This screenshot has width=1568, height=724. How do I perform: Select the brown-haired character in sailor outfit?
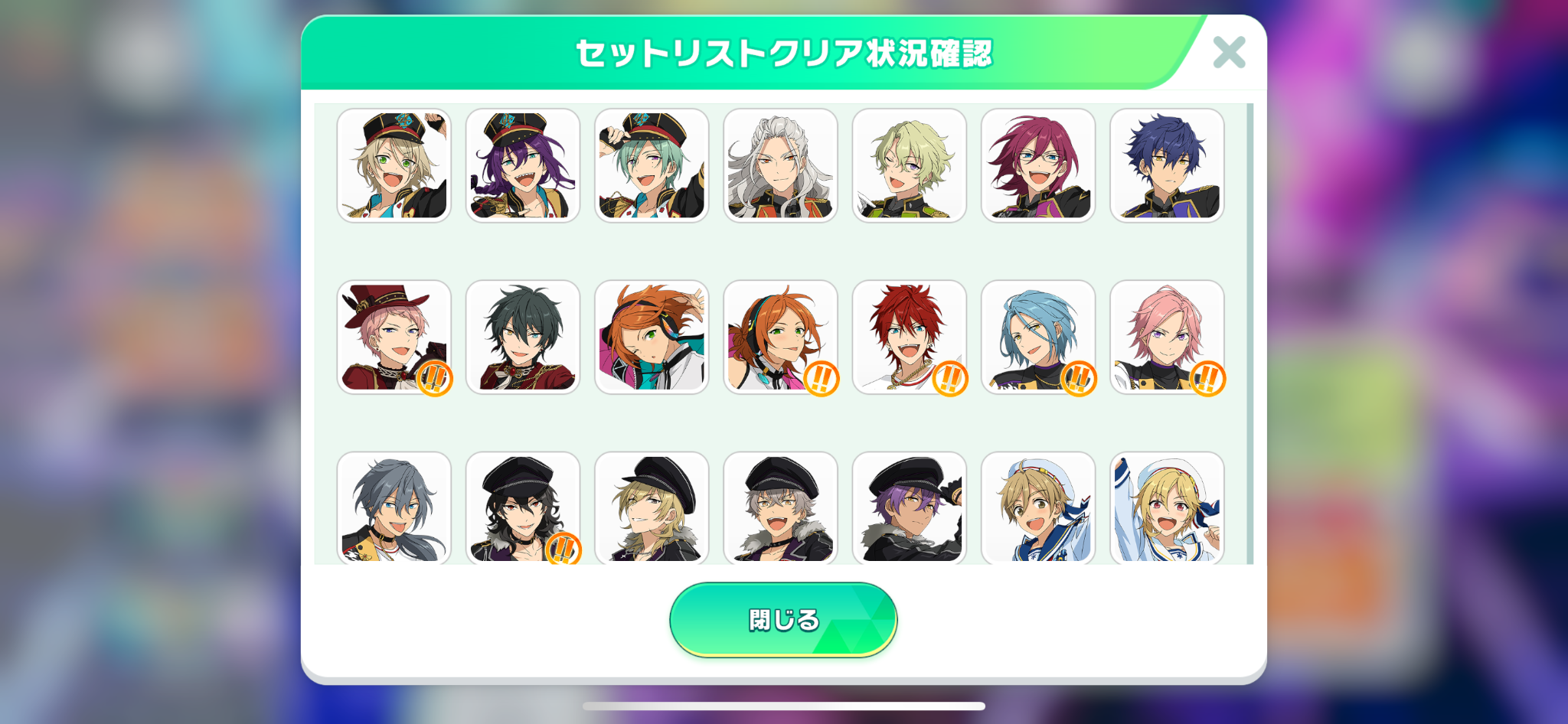[x=1037, y=507]
